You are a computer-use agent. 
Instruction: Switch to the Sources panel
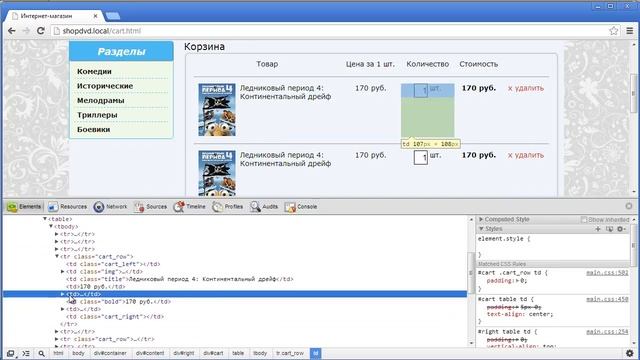tap(151, 207)
